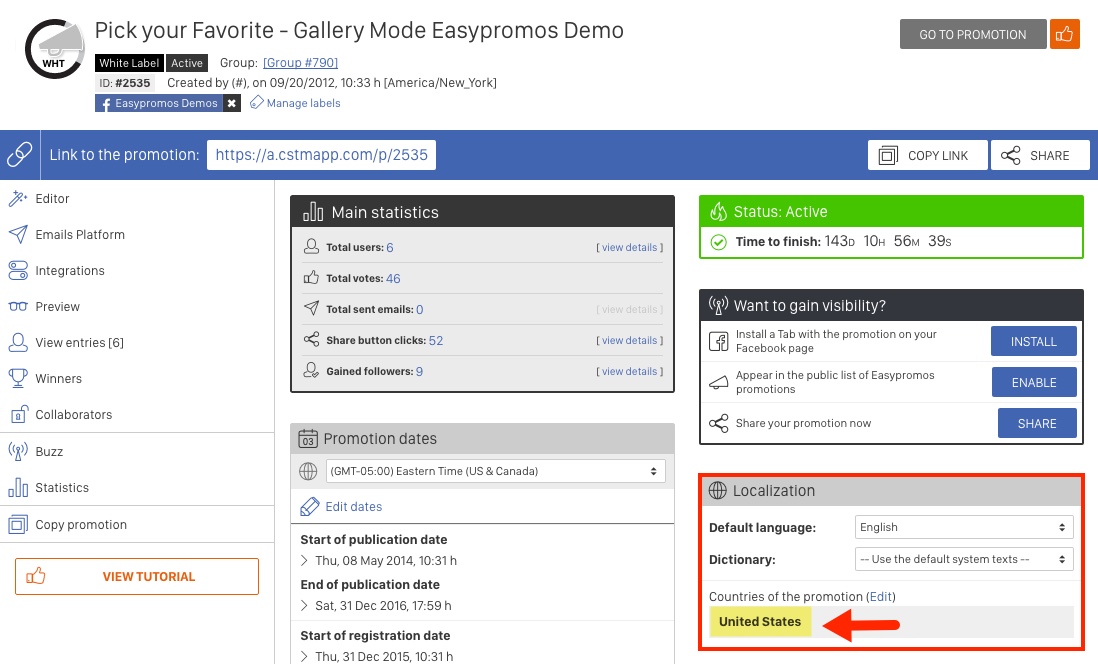Click the COPY LINK button
Screen dimensions: 1098x664
coord(928,155)
